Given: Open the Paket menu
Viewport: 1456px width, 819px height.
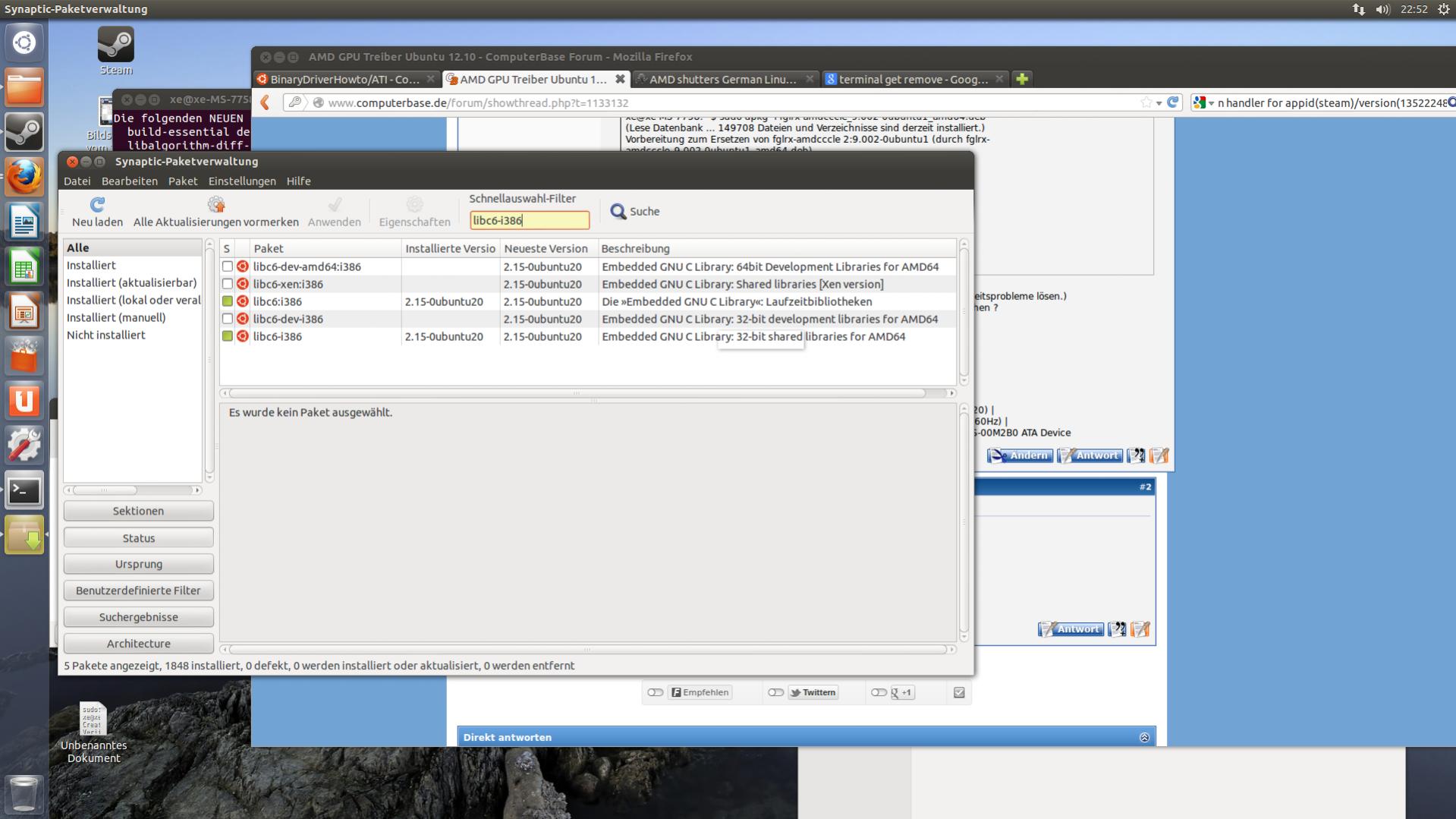Looking at the screenshot, I should tap(183, 181).
